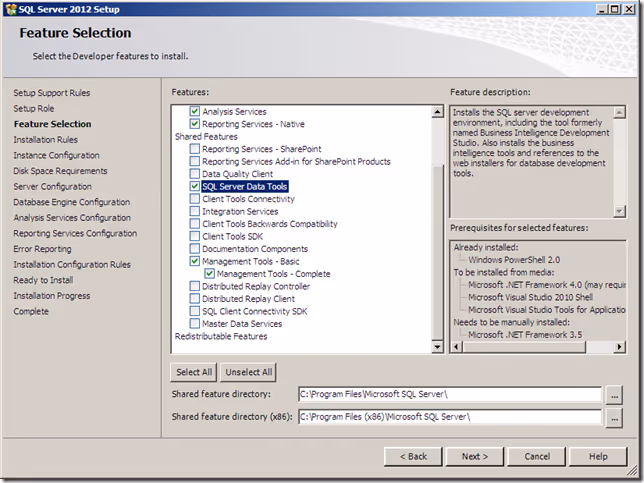Click Installation Configuration Rules step

[72, 264]
